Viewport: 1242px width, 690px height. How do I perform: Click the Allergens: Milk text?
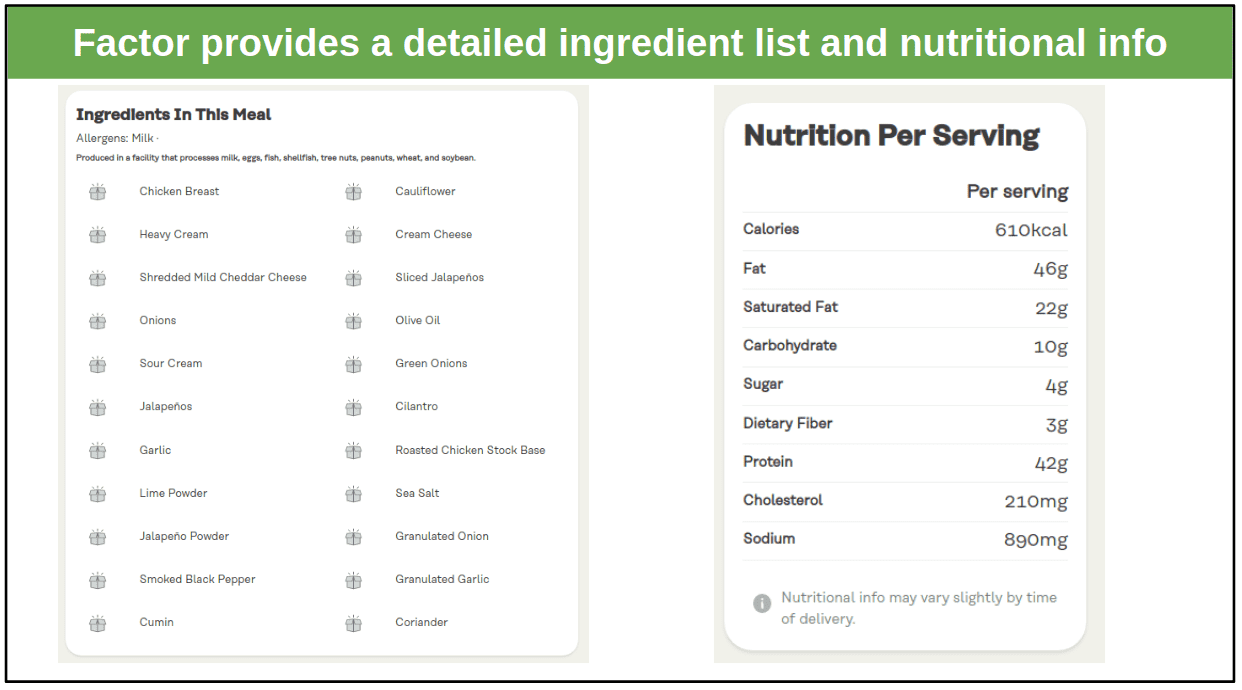[x=115, y=138]
